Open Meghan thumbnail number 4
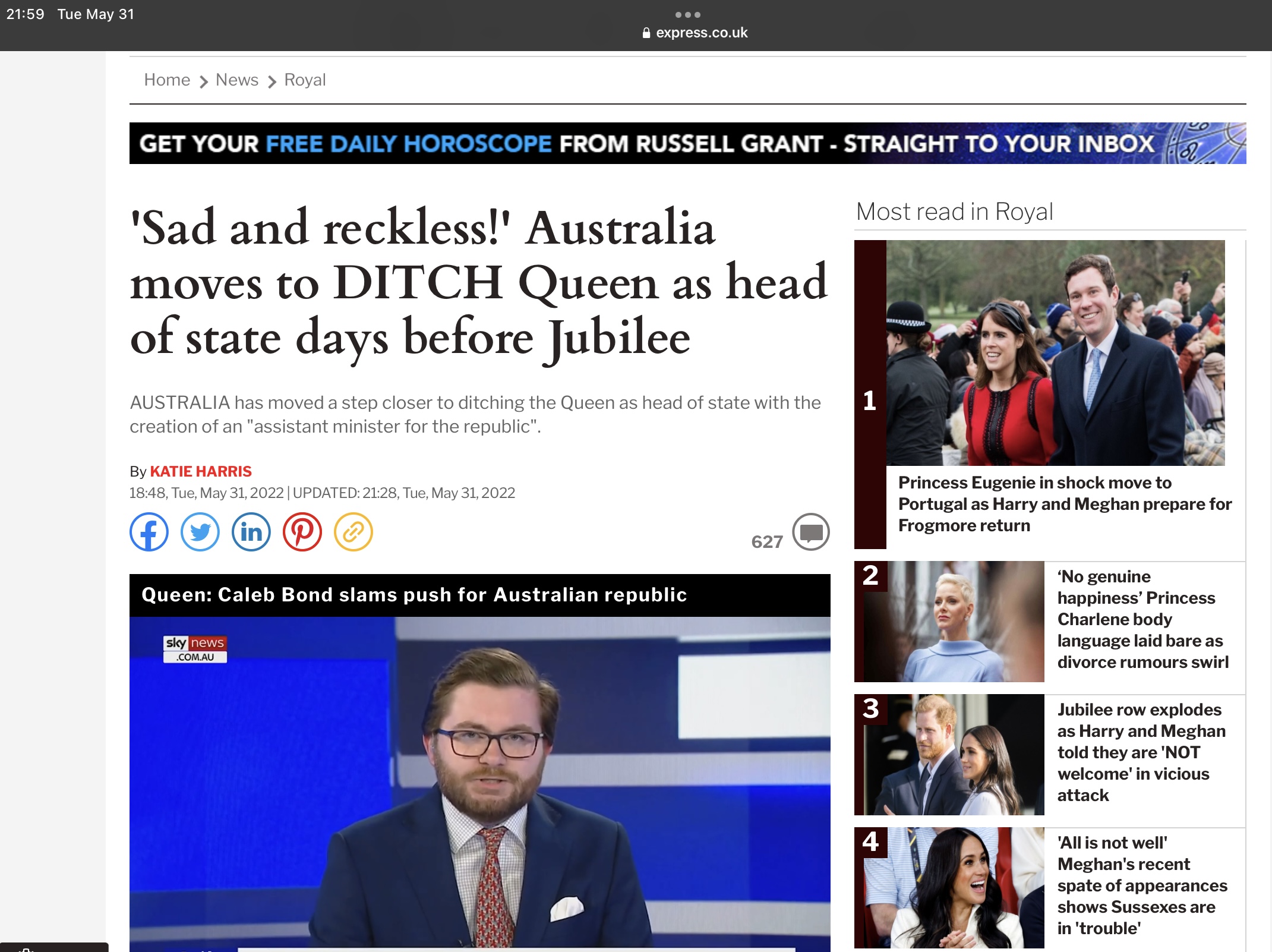 [x=949, y=888]
